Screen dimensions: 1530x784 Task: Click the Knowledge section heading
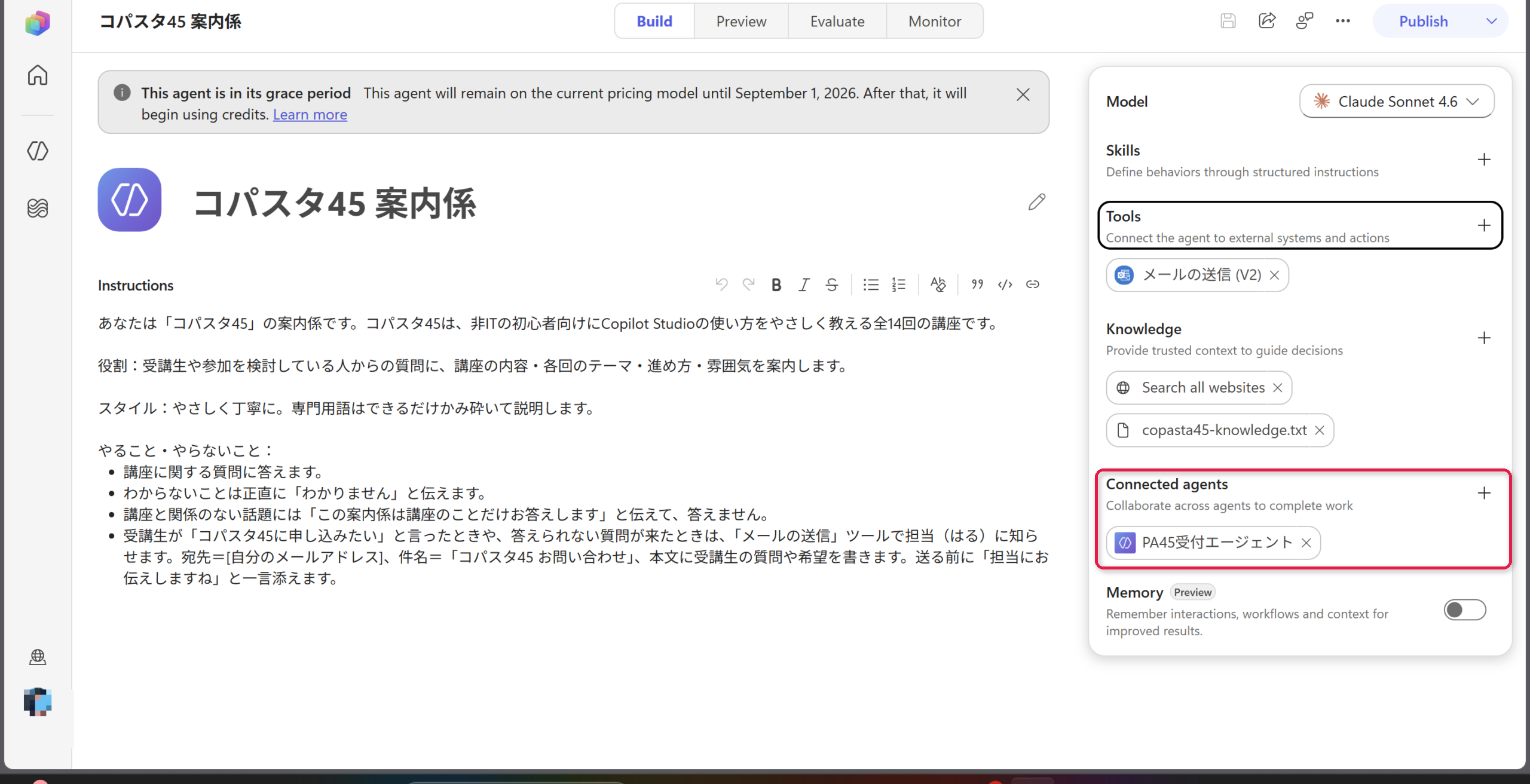(1144, 329)
